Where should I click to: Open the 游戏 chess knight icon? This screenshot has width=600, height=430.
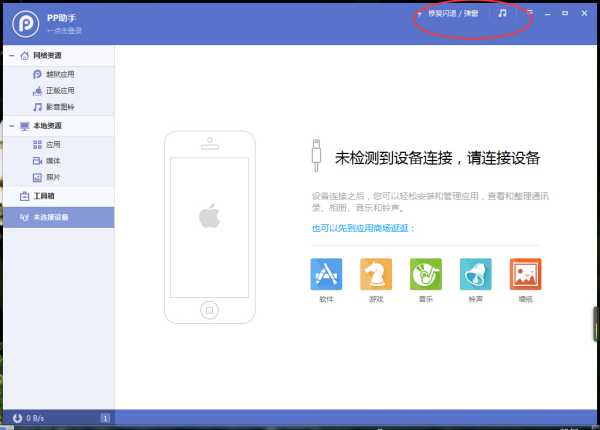coord(376,274)
